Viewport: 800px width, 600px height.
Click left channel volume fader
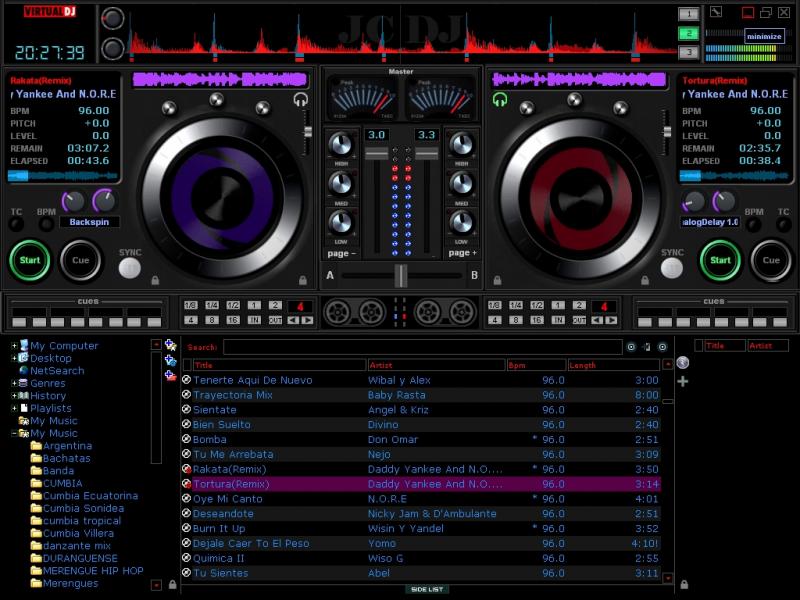pyautogui.click(x=377, y=153)
